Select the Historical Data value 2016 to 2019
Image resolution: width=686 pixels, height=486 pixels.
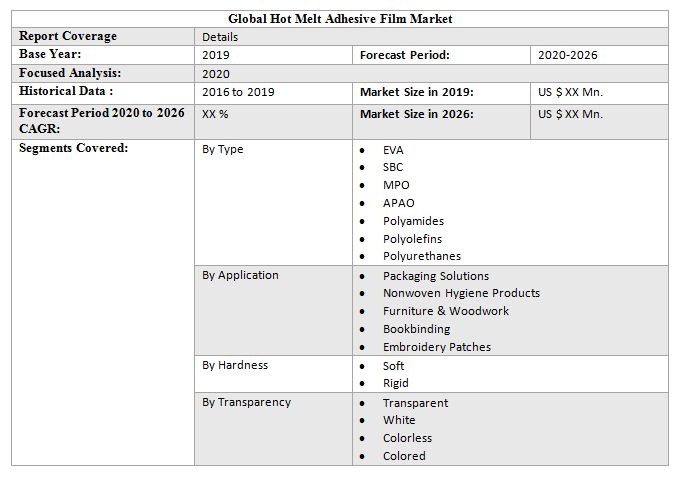point(238,92)
